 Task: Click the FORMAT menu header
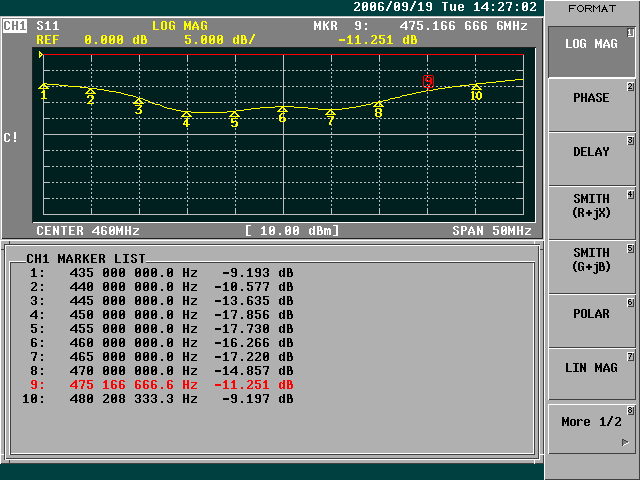[x=592, y=8]
